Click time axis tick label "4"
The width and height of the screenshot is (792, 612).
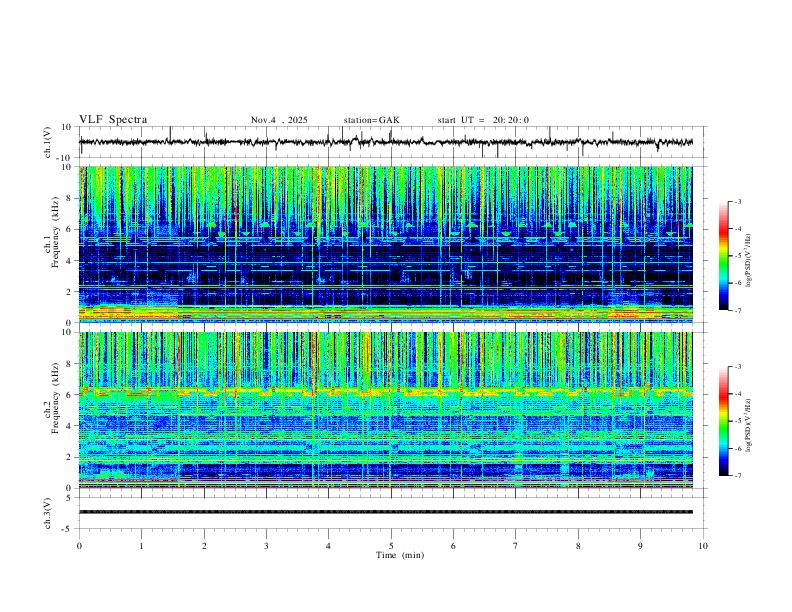coord(328,546)
